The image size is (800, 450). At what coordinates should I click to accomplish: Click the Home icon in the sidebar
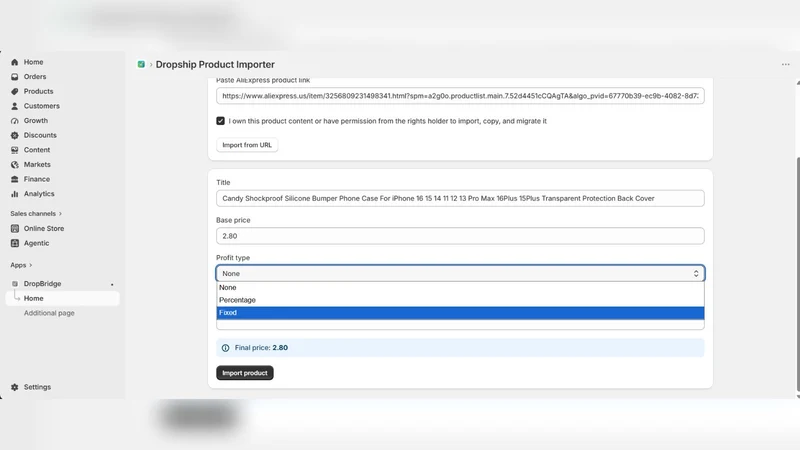15,62
